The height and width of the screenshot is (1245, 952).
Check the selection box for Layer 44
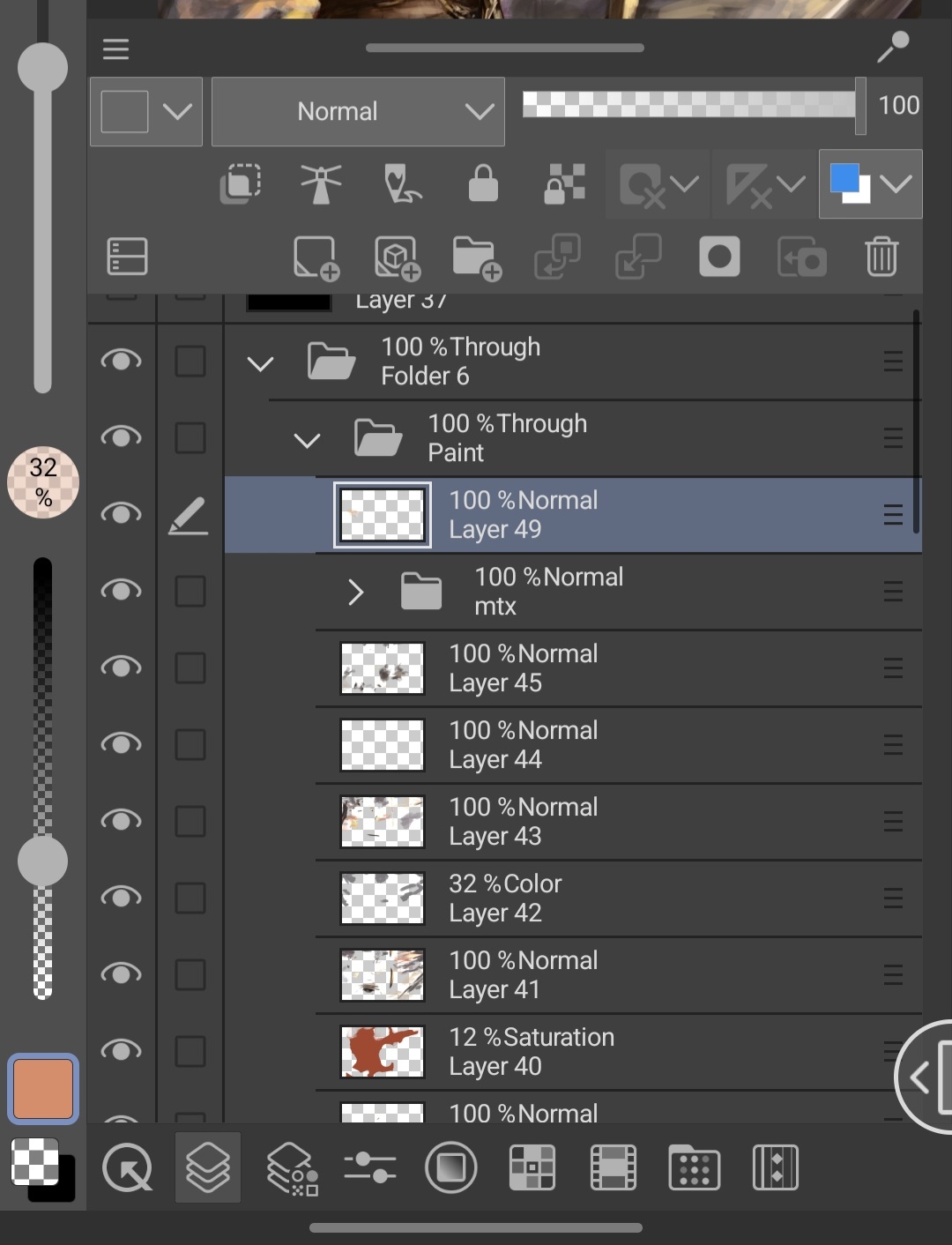pos(190,745)
